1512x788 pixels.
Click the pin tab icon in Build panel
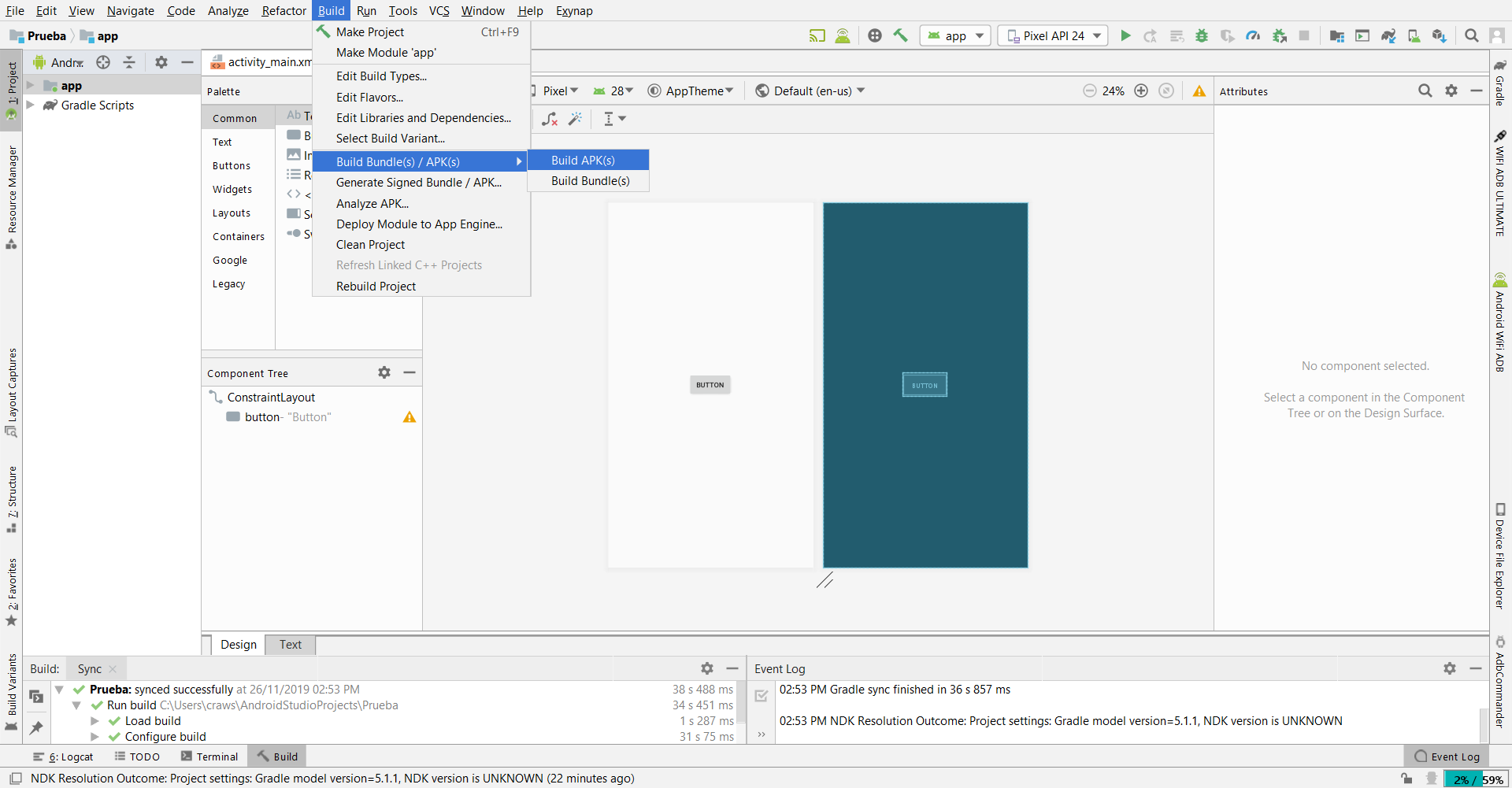(36, 727)
